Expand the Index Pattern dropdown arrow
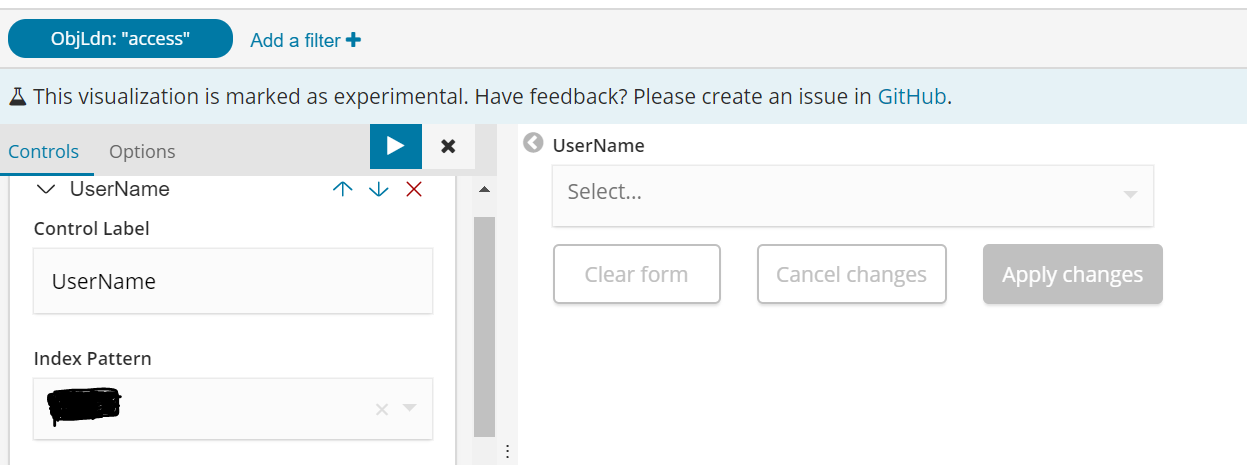The height and width of the screenshot is (465, 1247). click(409, 408)
